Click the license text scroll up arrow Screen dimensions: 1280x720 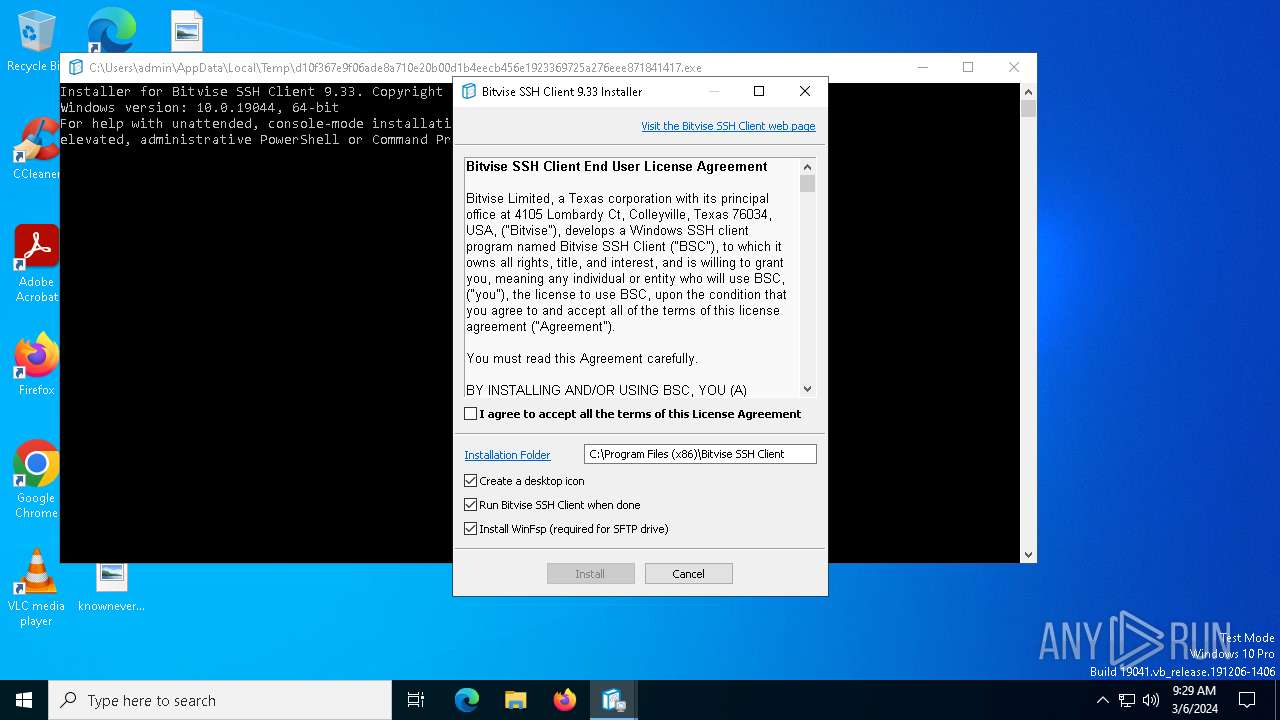[807, 167]
